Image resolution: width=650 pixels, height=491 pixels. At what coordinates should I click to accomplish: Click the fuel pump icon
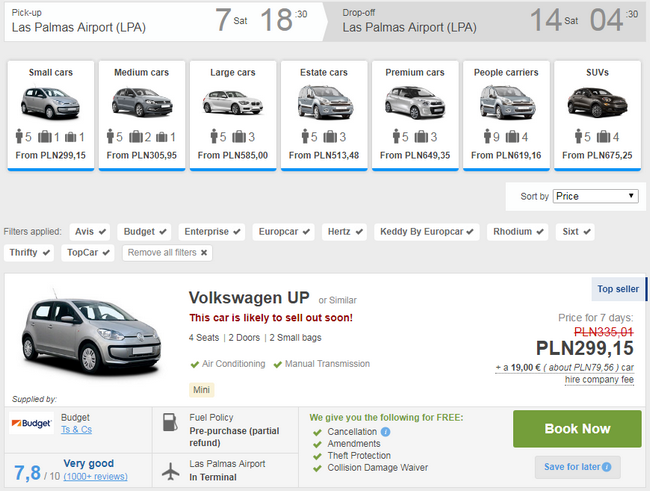(x=170, y=422)
